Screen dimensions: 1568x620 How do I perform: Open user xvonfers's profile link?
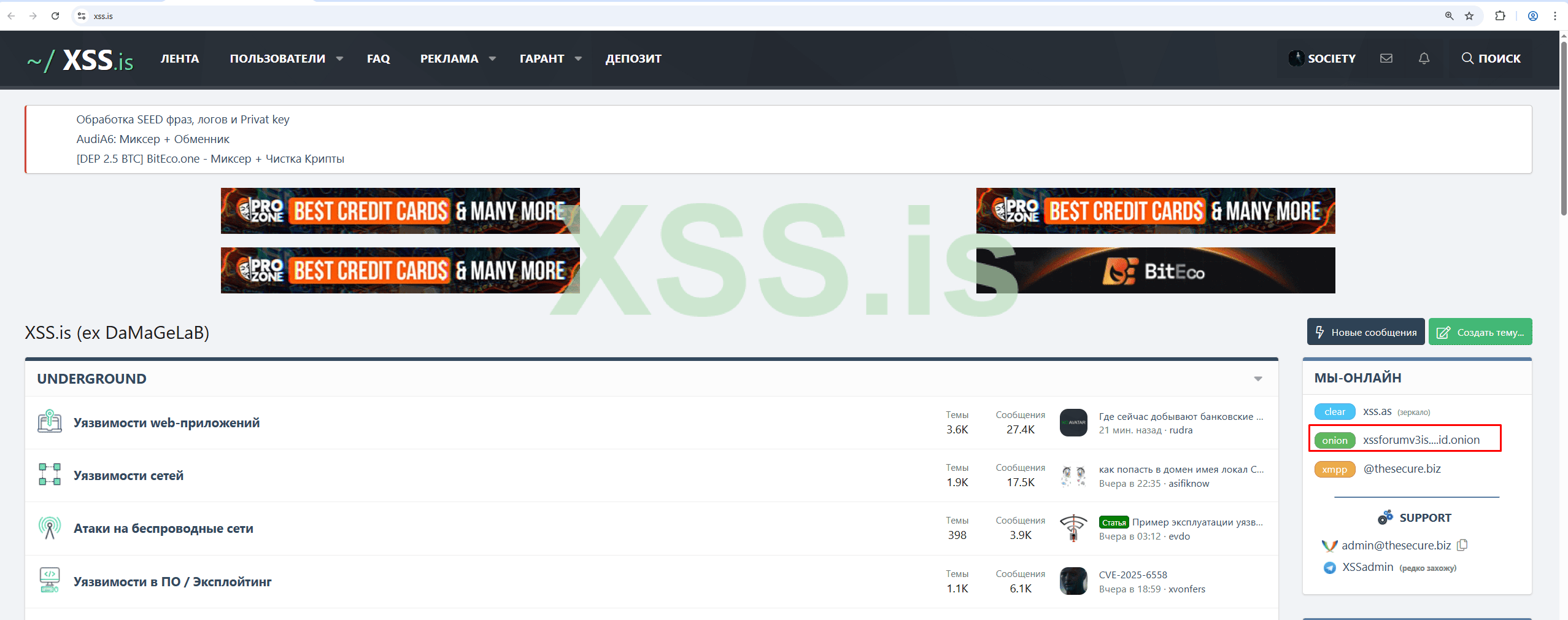coord(1187,589)
